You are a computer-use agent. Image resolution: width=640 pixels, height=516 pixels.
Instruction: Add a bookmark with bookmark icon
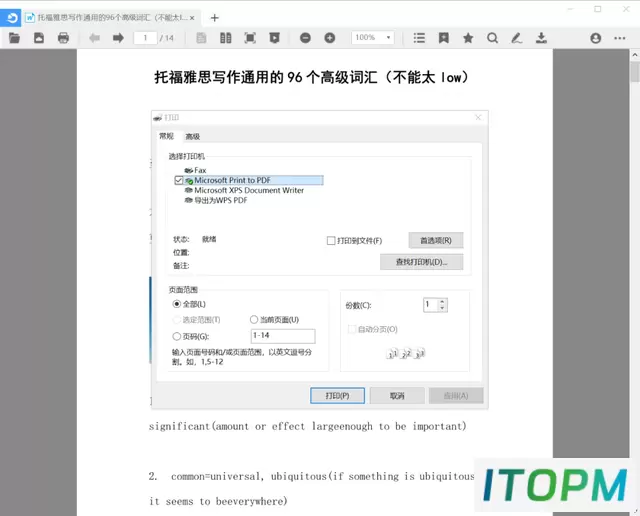[x=444, y=38]
